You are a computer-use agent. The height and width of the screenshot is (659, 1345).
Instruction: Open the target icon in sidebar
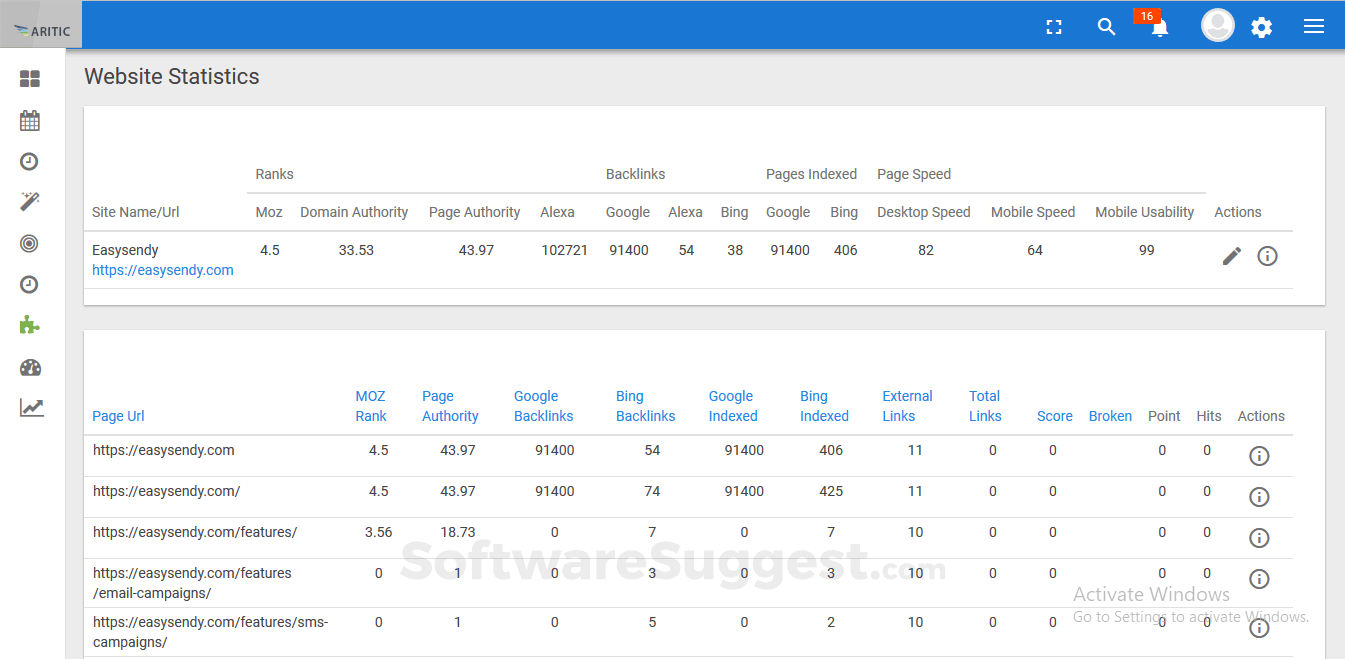(x=30, y=244)
